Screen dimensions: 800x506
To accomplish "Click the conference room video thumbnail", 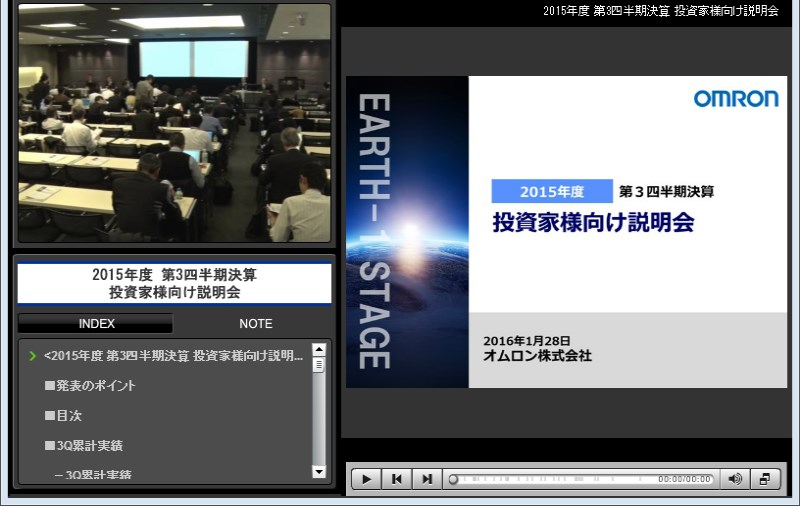I will click(174, 123).
